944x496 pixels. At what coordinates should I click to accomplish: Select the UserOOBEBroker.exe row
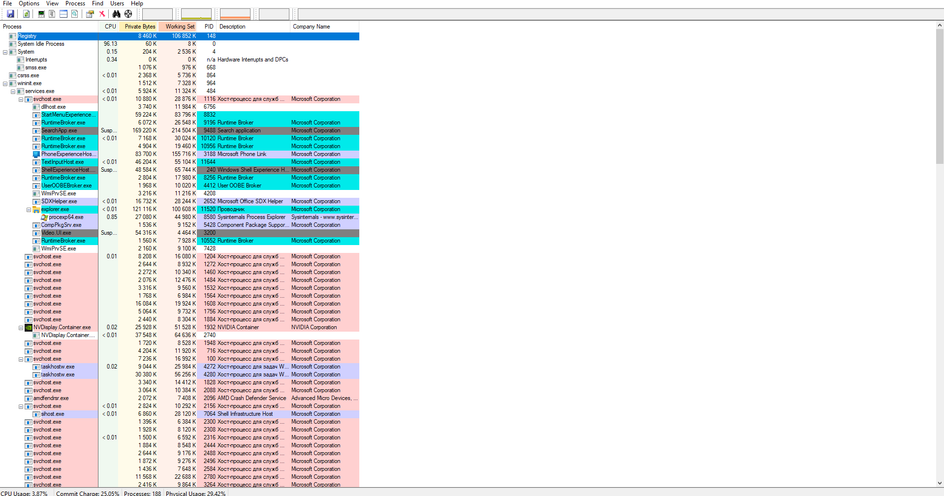[179, 185]
